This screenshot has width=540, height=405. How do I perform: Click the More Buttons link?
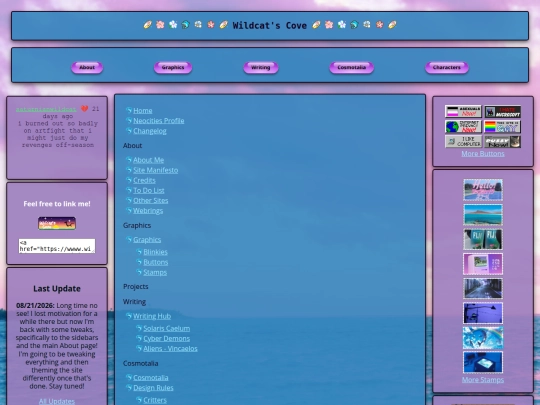(x=483, y=154)
